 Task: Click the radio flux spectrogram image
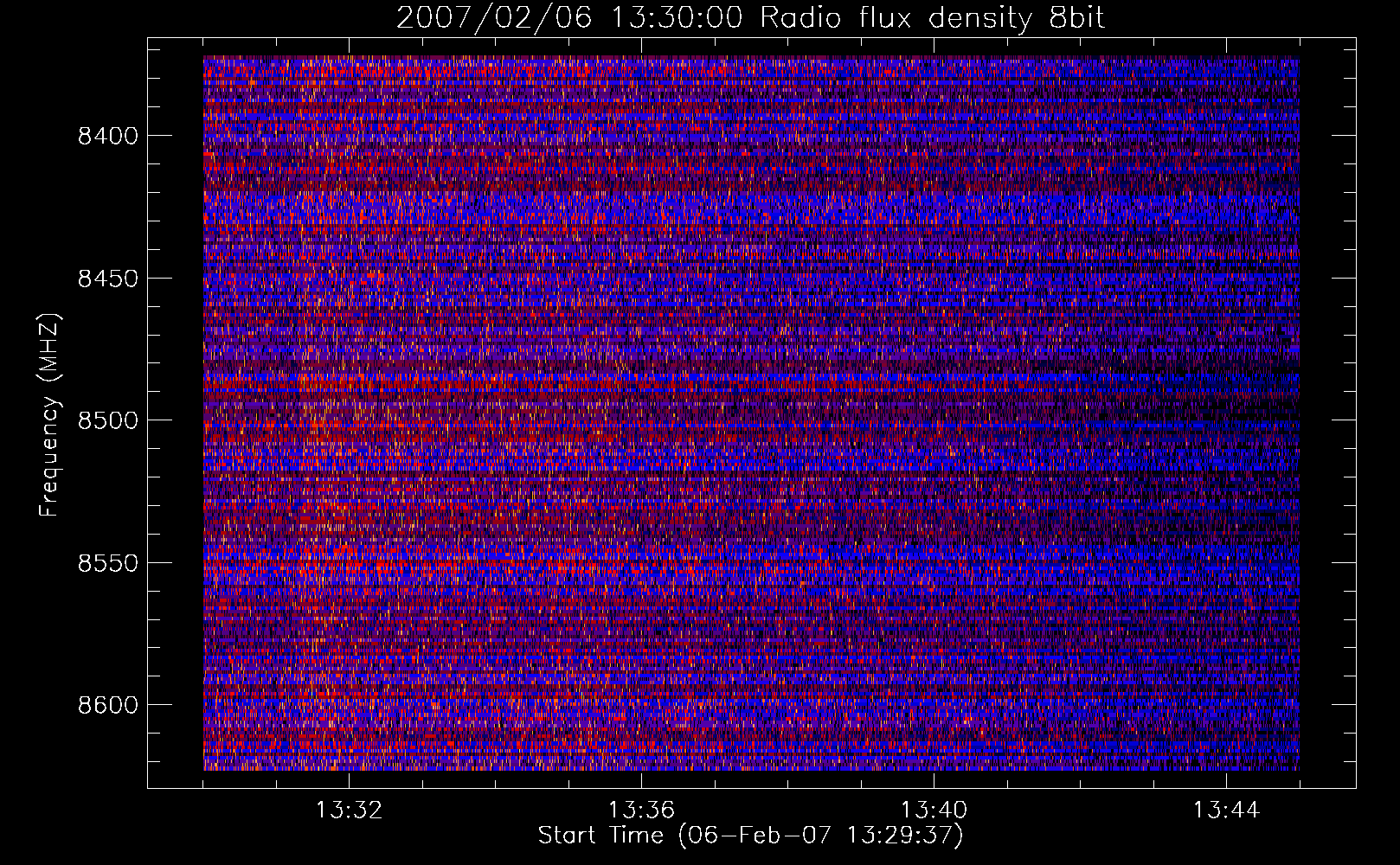click(751, 413)
